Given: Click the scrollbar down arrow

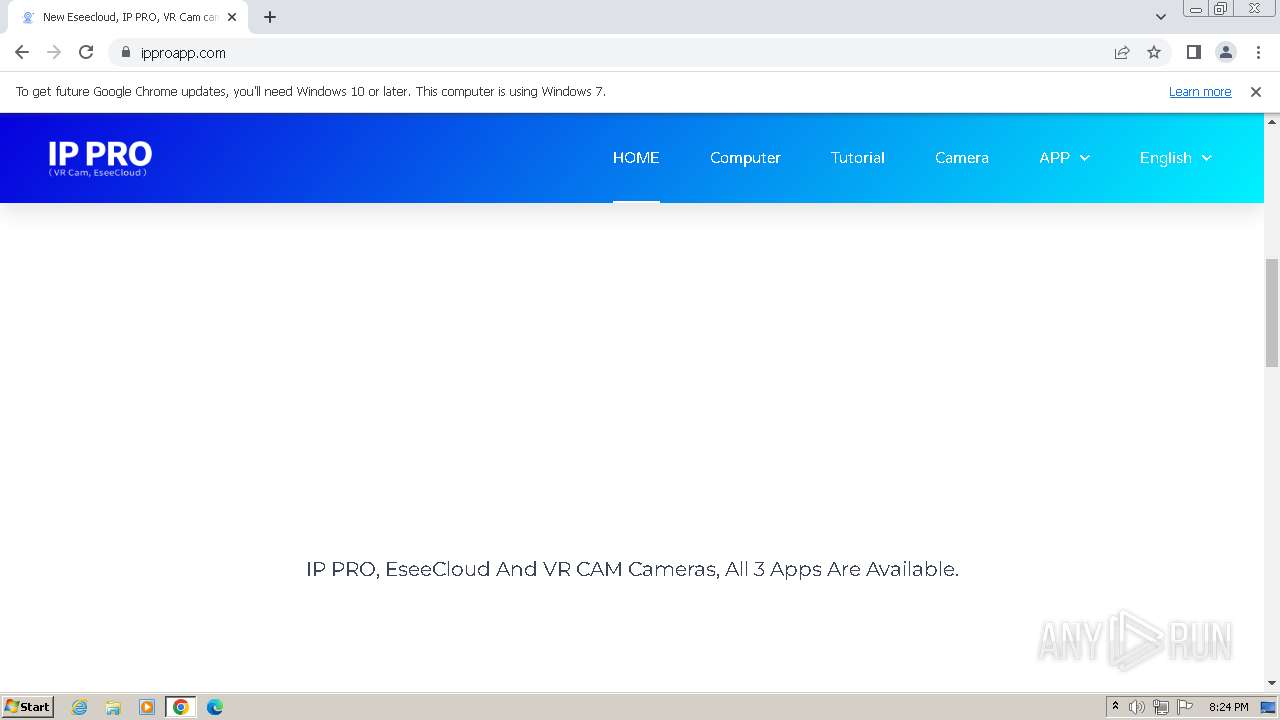Looking at the screenshot, I should pyautogui.click(x=1272, y=683).
